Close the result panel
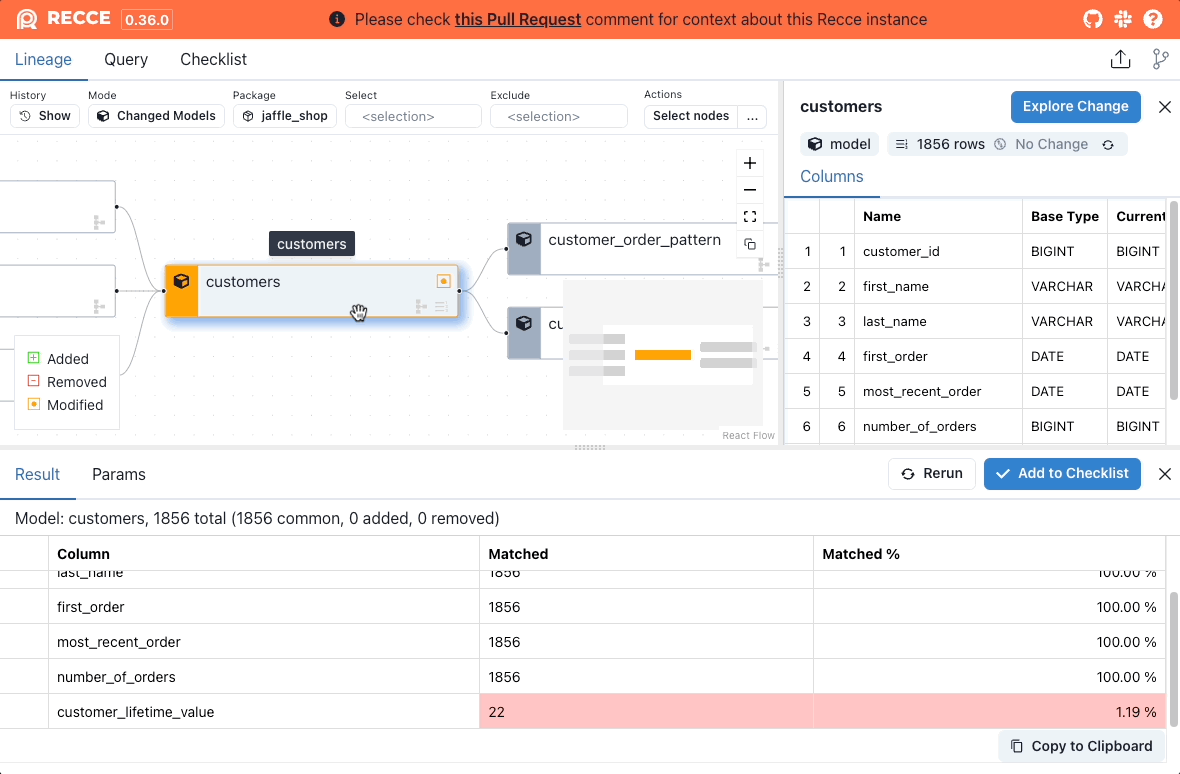 [x=1164, y=474]
